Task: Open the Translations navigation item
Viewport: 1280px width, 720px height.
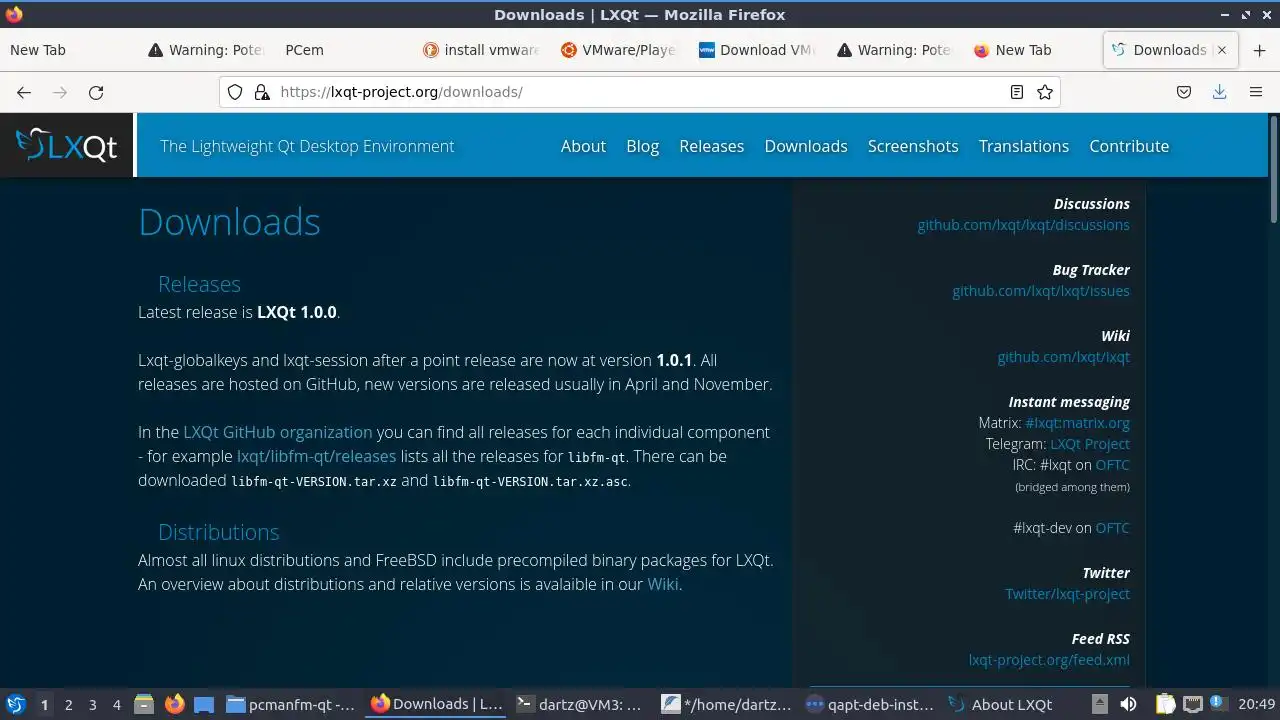Action: [x=1024, y=146]
